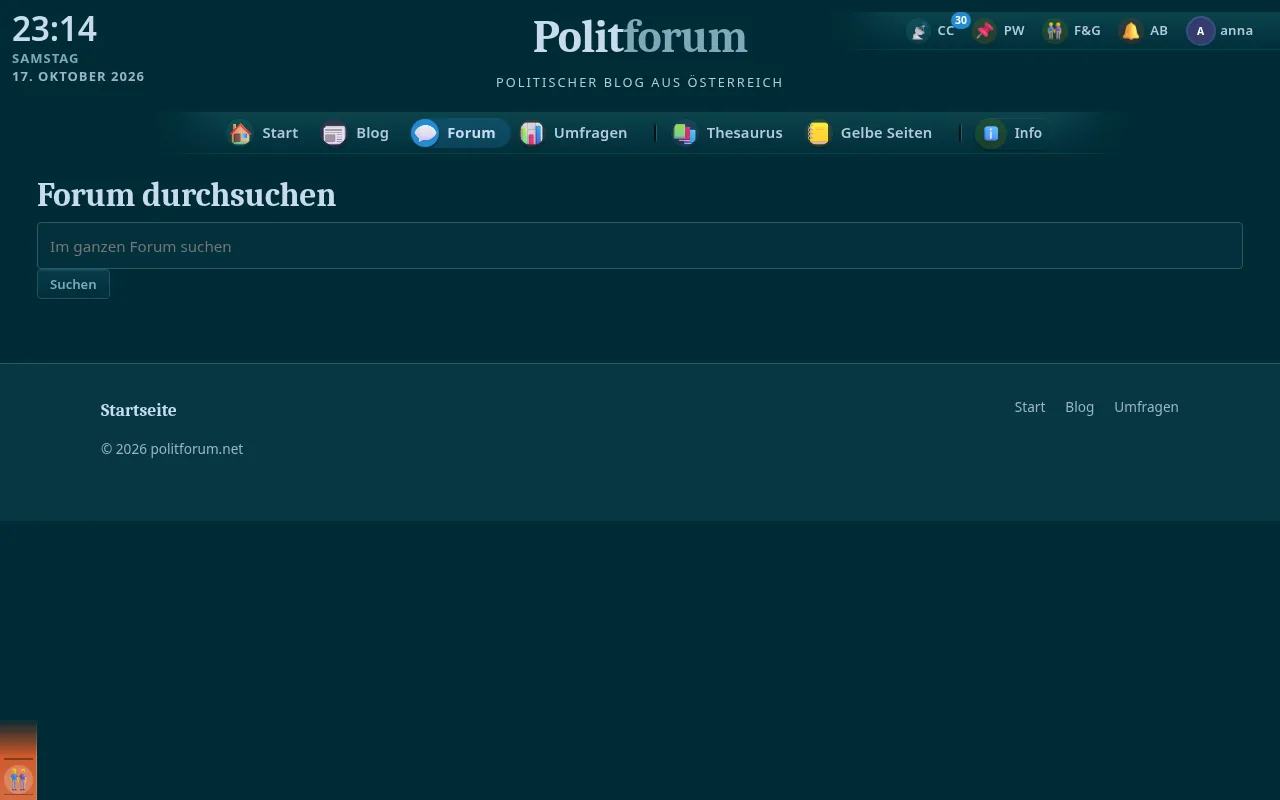Click the Info icon
1280x800 pixels.
[991, 133]
